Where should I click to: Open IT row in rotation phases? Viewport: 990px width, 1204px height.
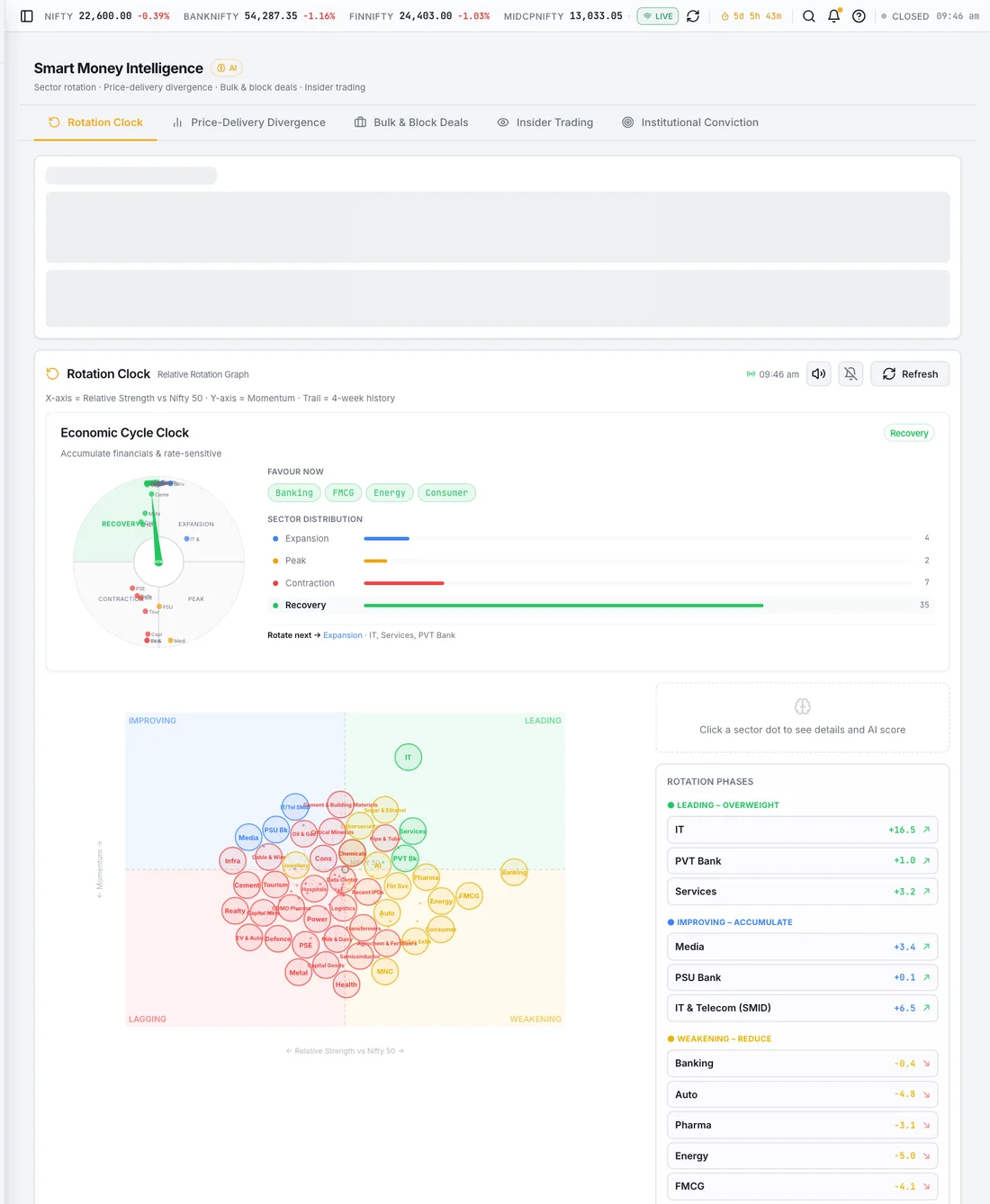point(802,830)
